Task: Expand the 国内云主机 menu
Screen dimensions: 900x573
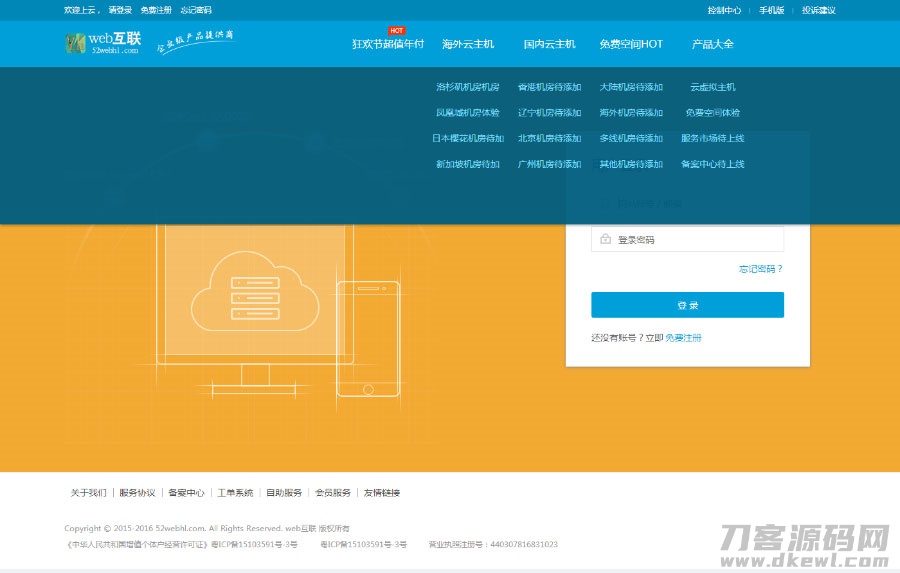Action: click(549, 44)
